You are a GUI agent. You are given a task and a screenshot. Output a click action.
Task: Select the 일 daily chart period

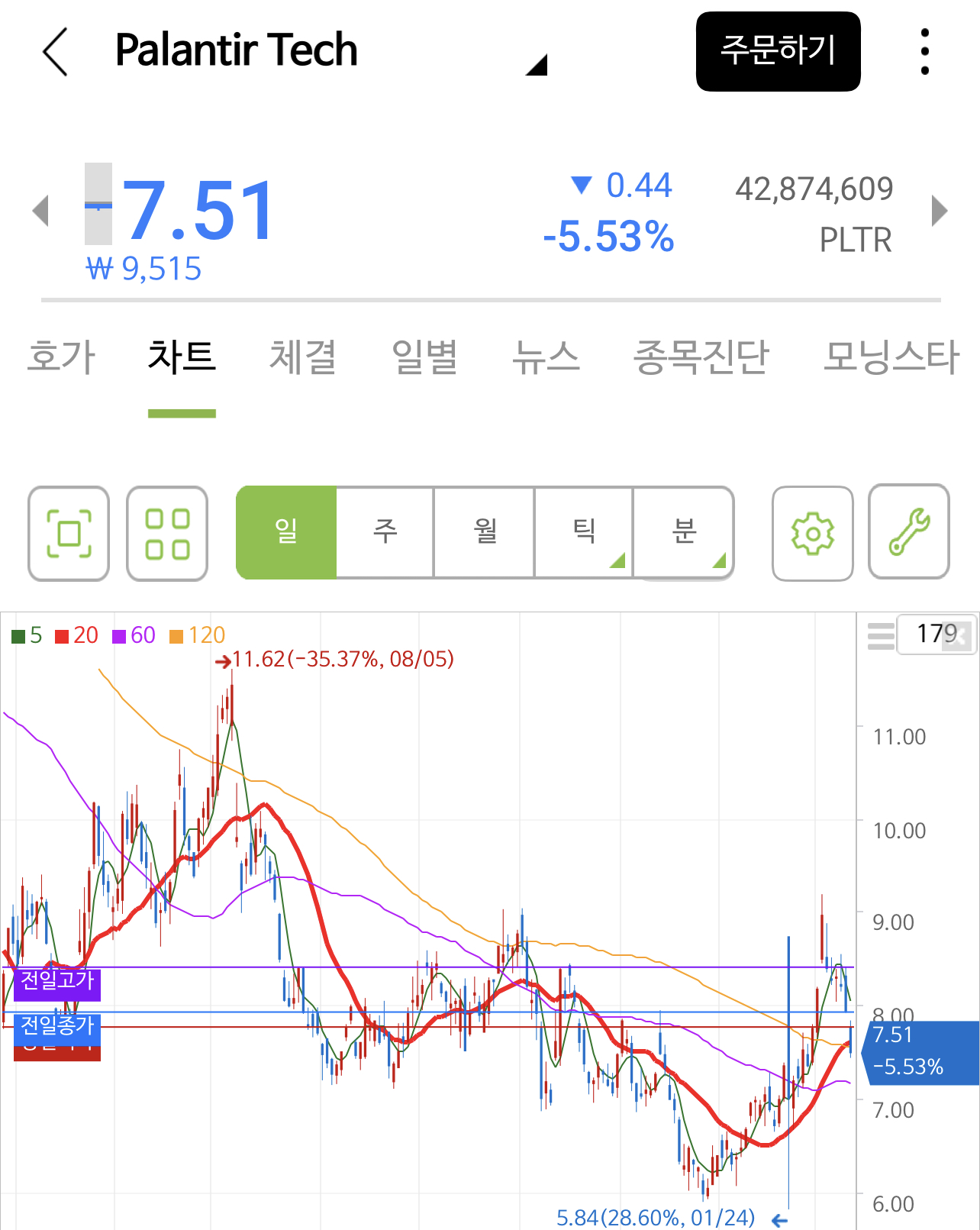[x=286, y=532]
